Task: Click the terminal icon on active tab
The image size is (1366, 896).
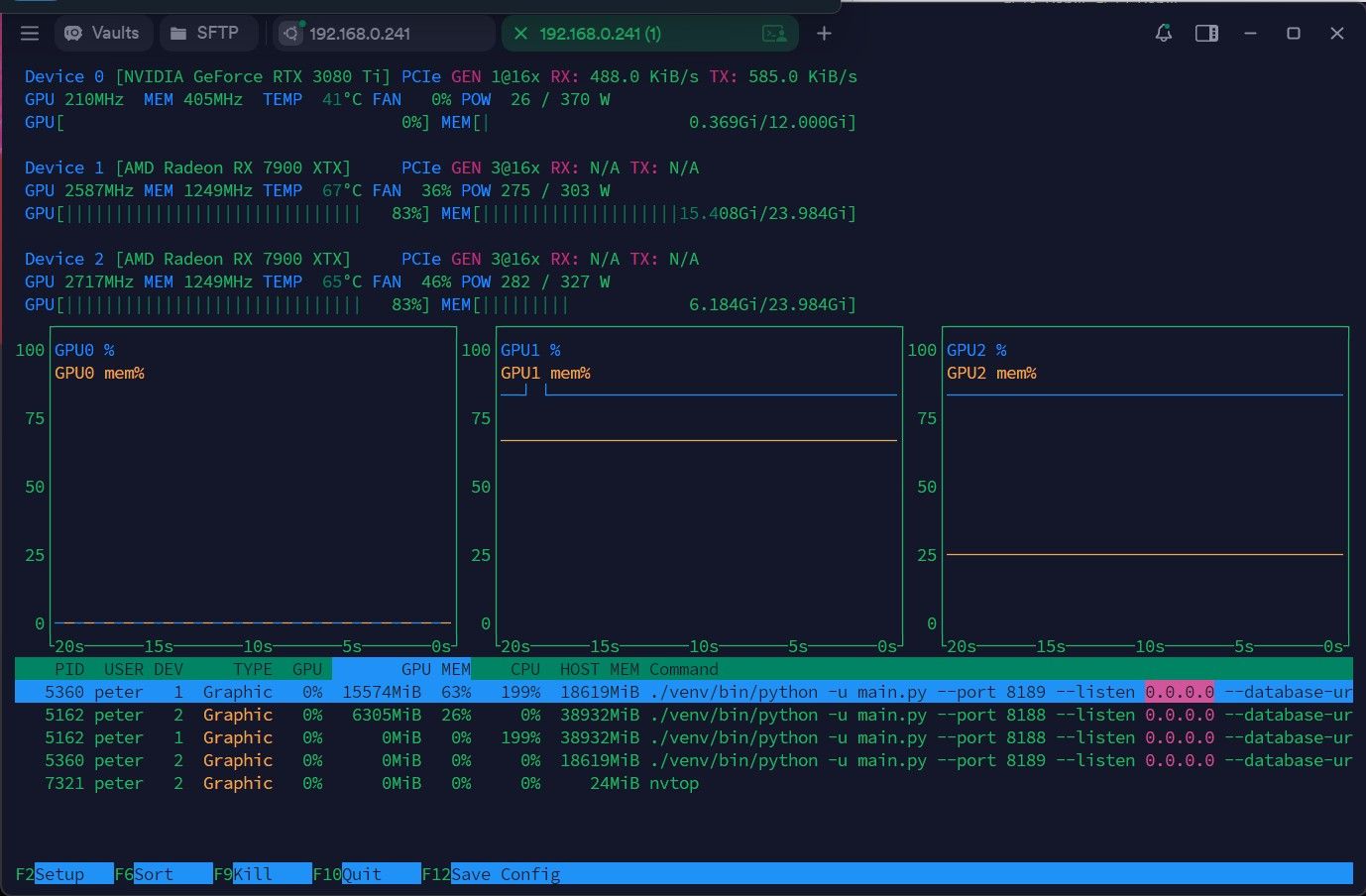Action: (x=774, y=34)
